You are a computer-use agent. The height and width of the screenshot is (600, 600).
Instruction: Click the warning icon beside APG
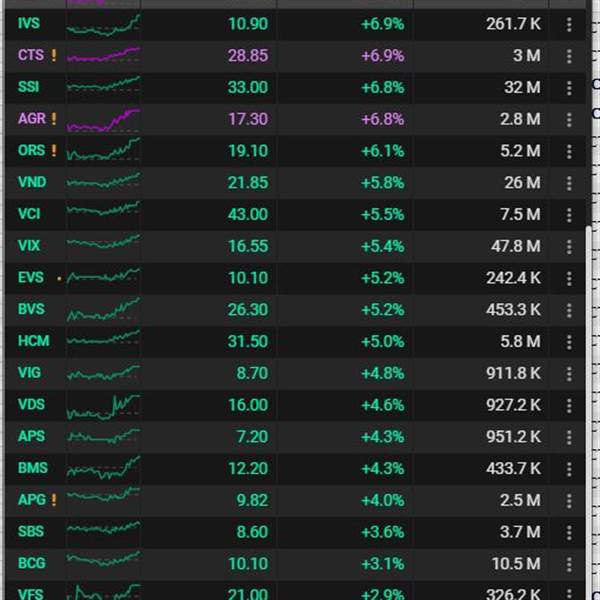coord(54,500)
